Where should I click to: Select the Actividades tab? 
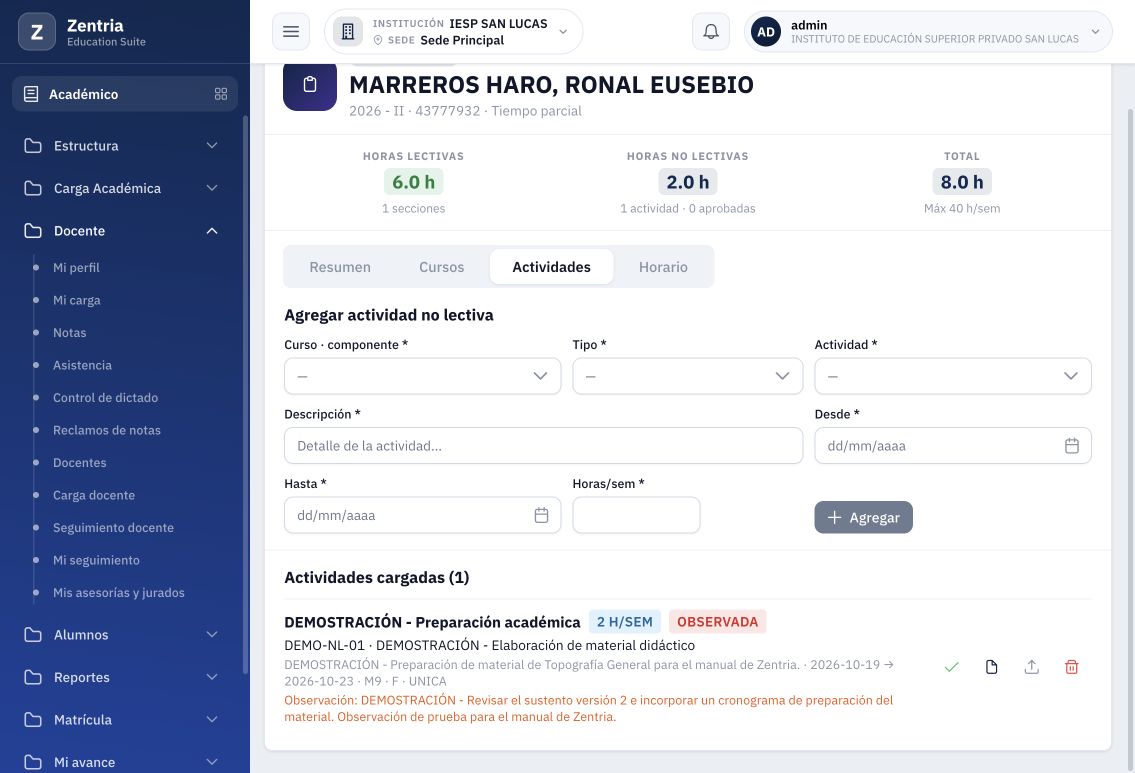[552, 267]
